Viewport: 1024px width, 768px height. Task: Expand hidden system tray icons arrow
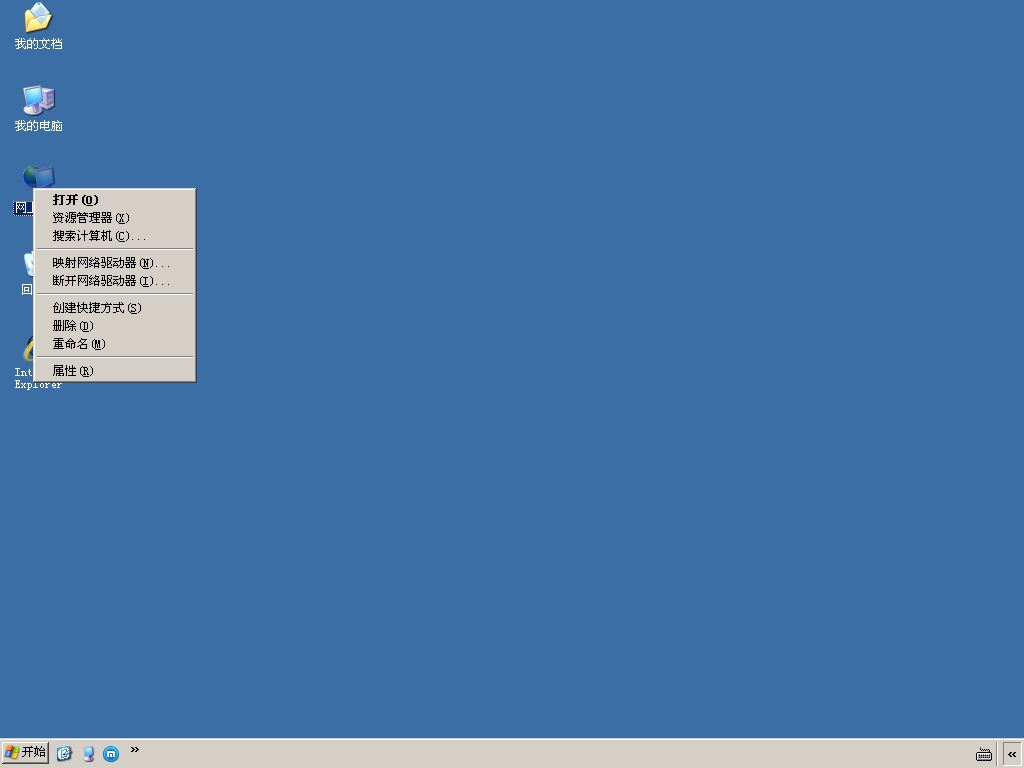(1012, 754)
